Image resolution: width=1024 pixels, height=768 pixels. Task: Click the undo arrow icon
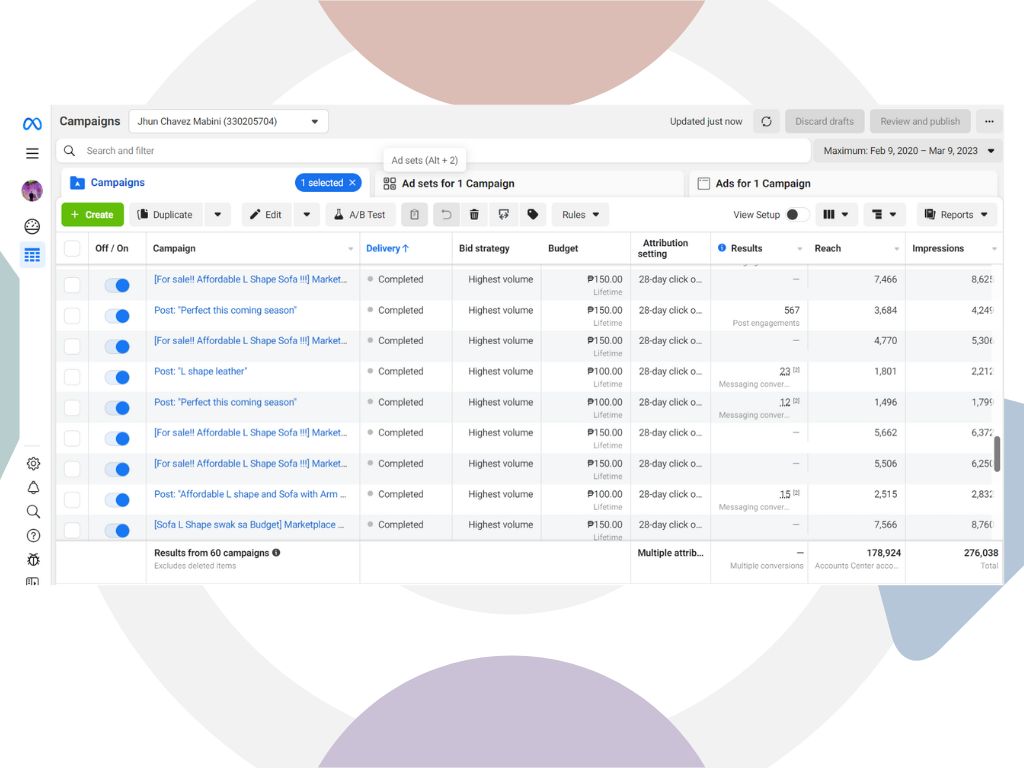coord(446,215)
